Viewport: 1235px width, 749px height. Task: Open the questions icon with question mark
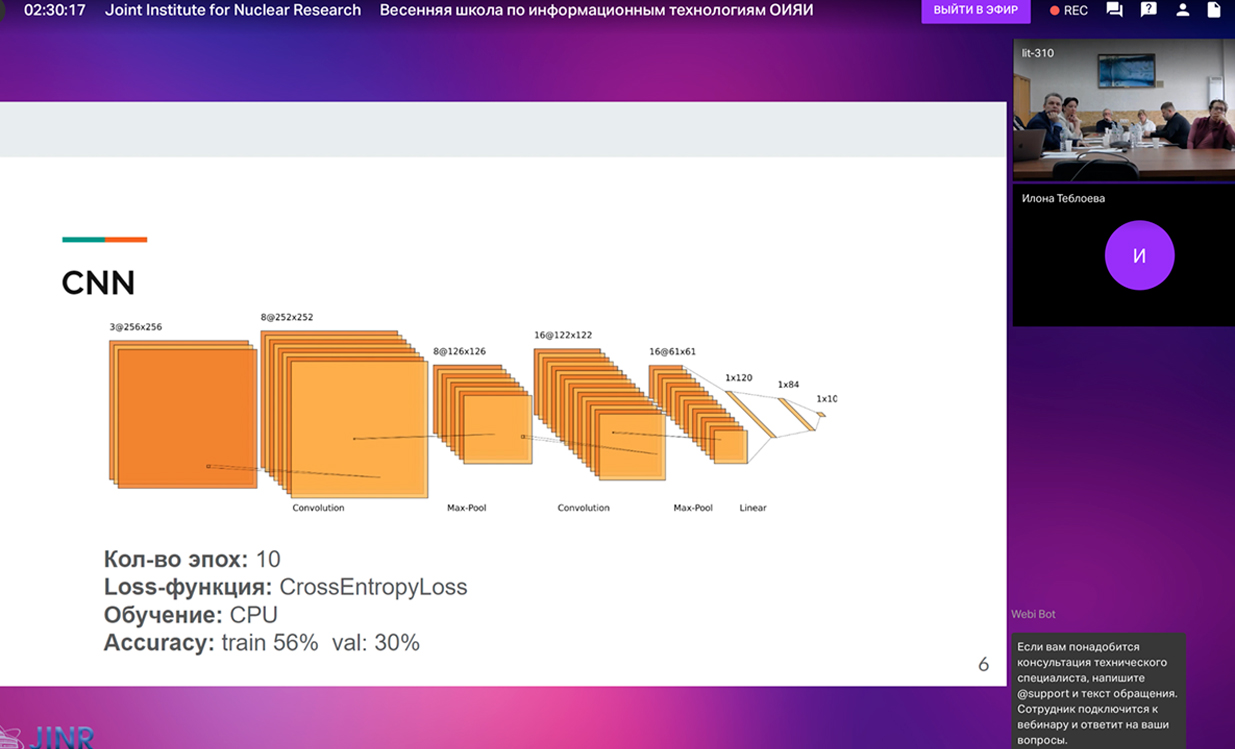click(x=1149, y=10)
